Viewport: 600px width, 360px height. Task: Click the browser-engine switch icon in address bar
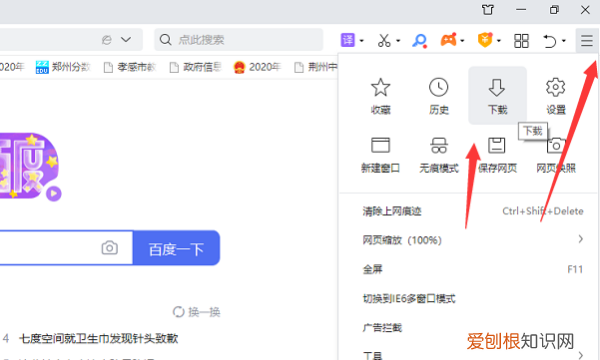[107, 39]
